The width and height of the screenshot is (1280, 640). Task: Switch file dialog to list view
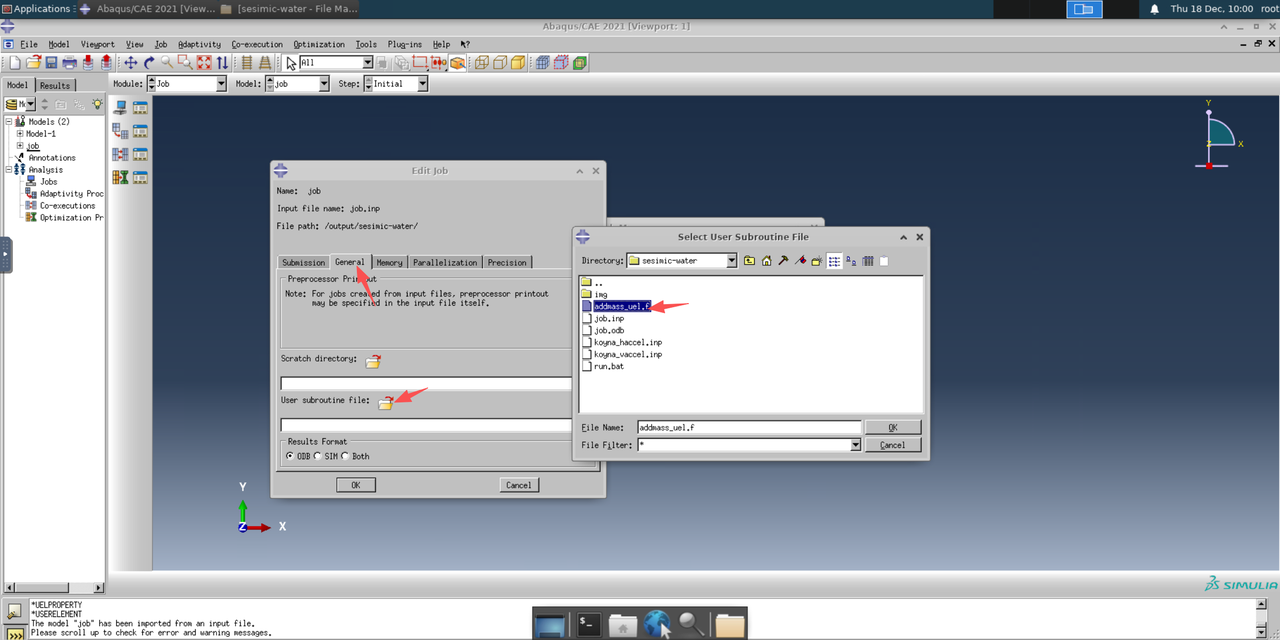(x=834, y=261)
